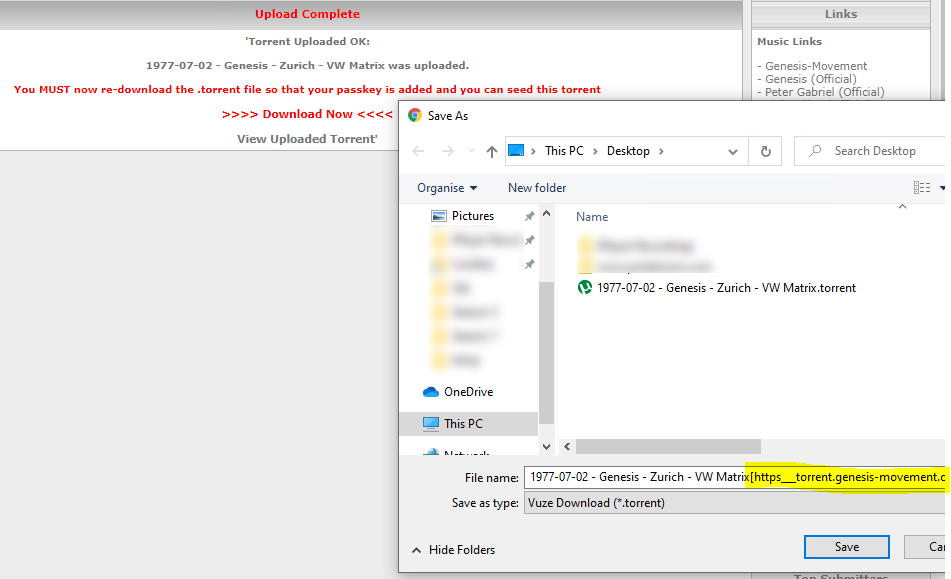Go up one folder level
The height and width of the screenshot is (579, 951).
[492, 152]
